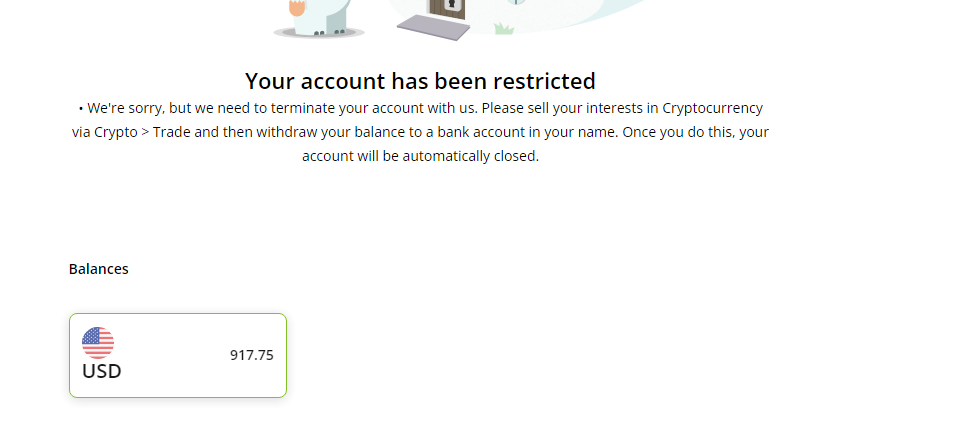
Task: Click the orange paw of the mascot
Action: pyautogui.click(x=297, y=9)
